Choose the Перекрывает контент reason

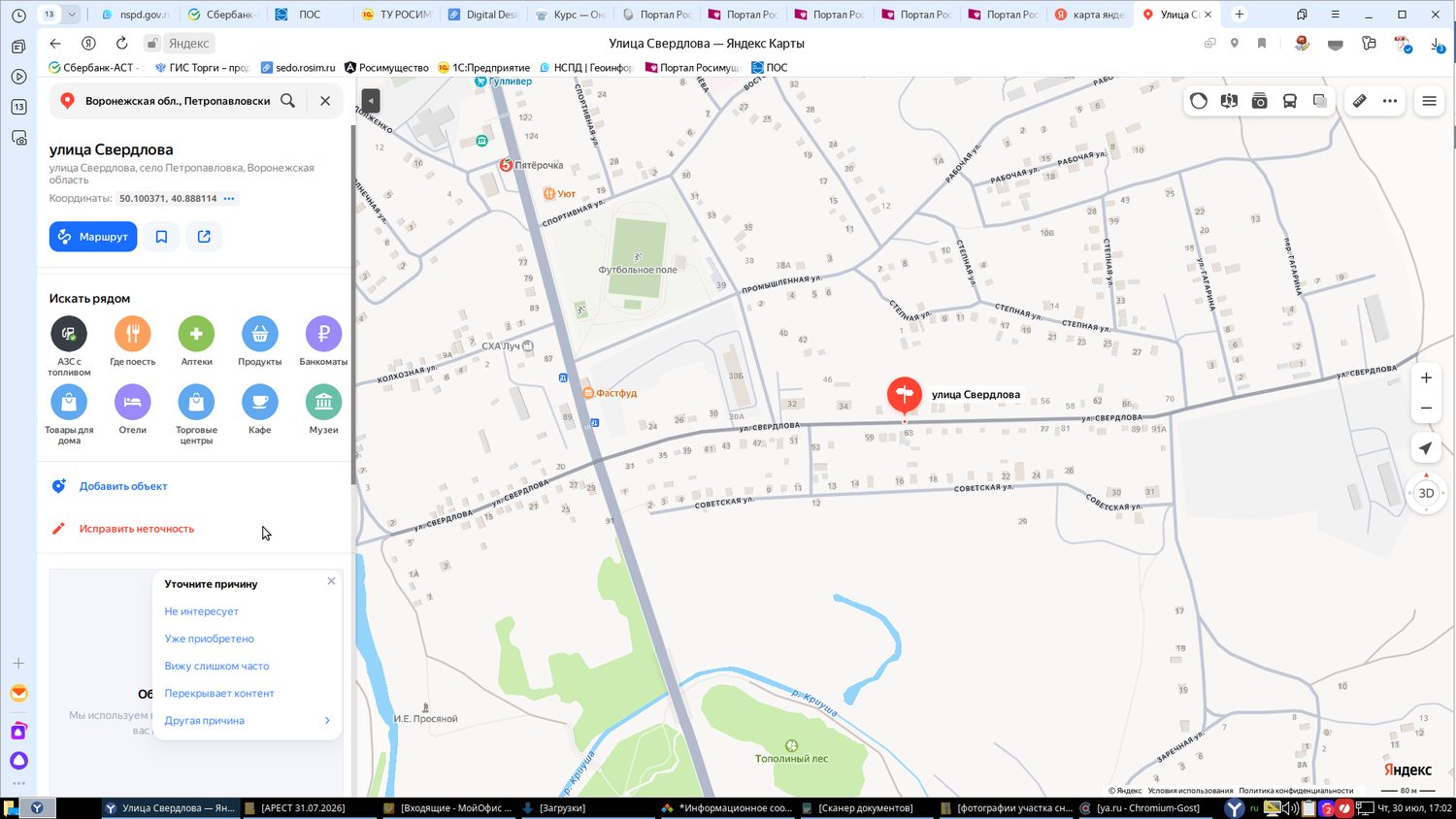[x=219, y=694]
